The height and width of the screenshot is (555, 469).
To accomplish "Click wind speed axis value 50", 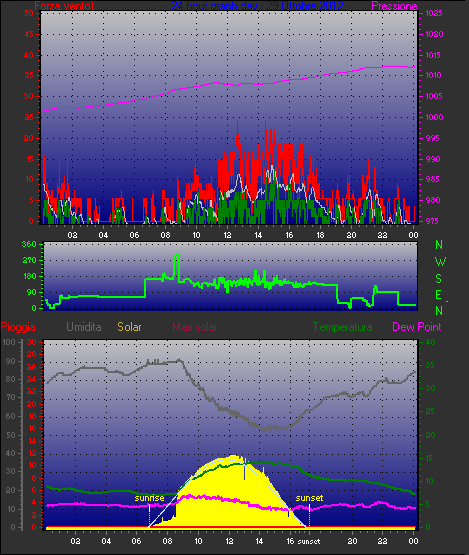I will tap(29, 13).
